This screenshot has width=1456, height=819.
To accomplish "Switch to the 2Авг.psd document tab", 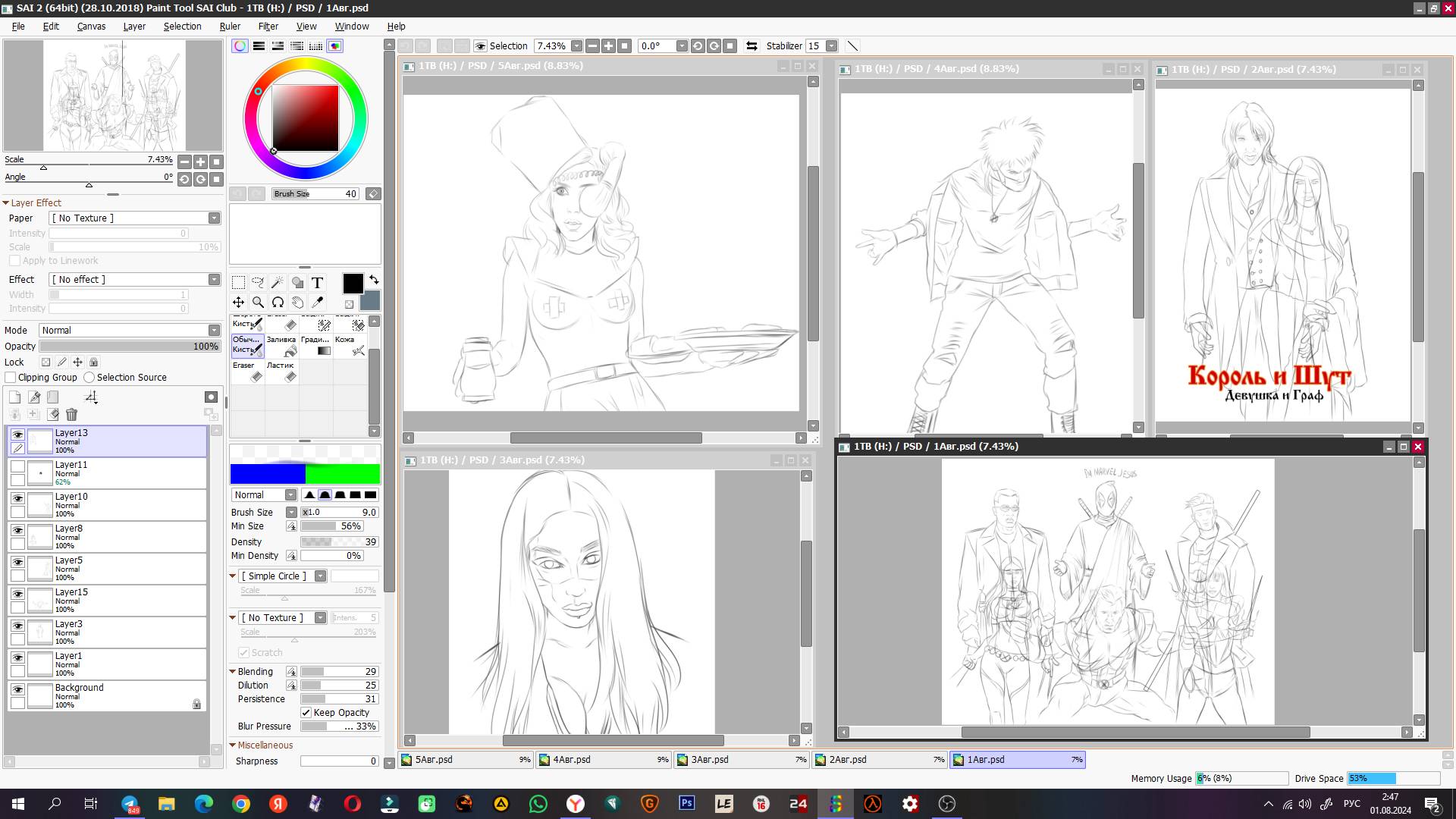I will (x=880, y=759).
